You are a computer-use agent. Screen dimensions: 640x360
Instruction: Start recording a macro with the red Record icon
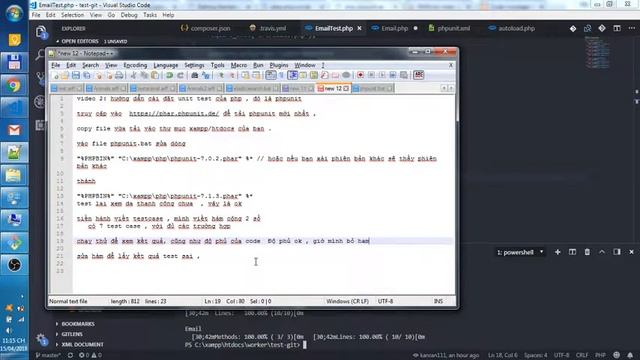pos(360,76)
